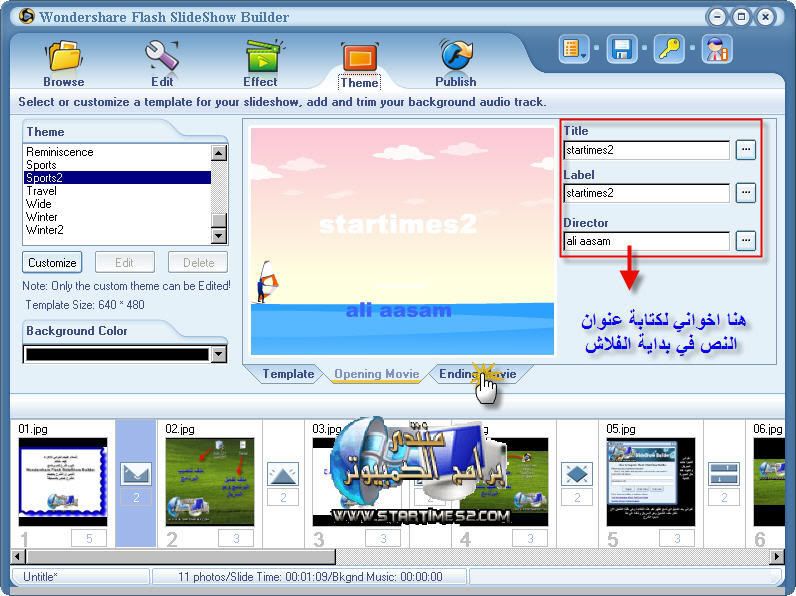Minimize the Wondershare window
796x596 pixels.
tap(717, 17)
